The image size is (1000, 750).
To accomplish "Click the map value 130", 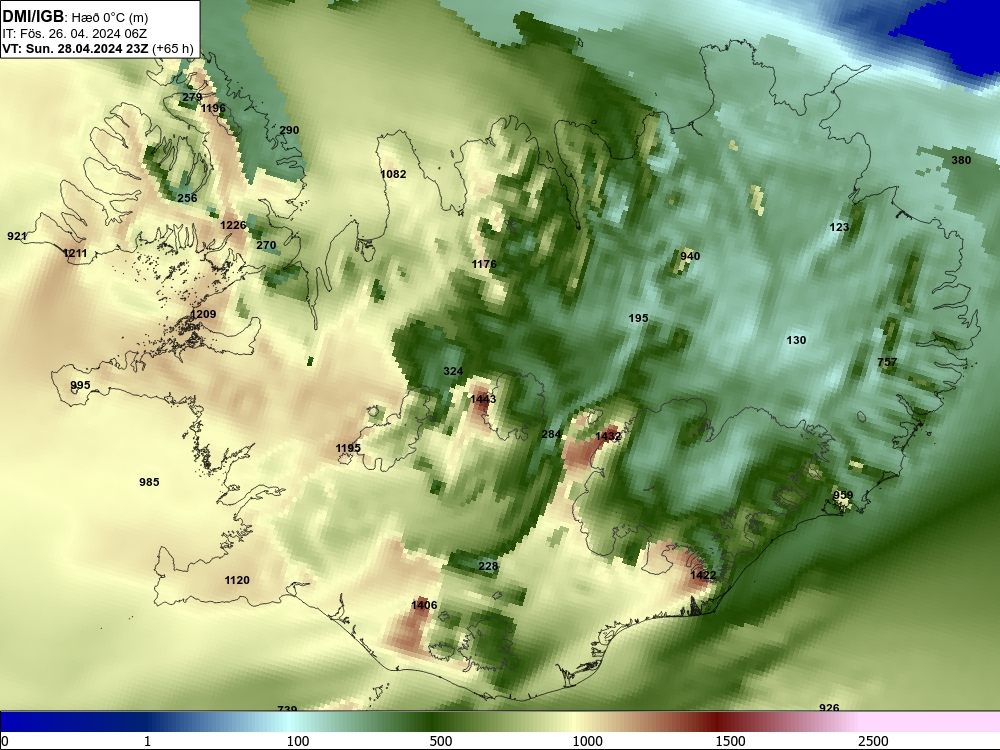I will coord(796,341).
